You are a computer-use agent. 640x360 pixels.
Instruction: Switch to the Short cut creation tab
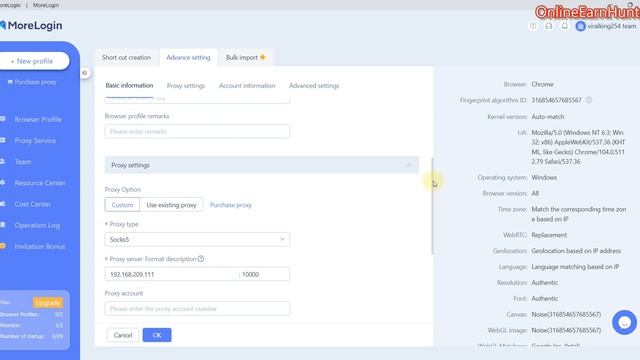coord(127,58)
